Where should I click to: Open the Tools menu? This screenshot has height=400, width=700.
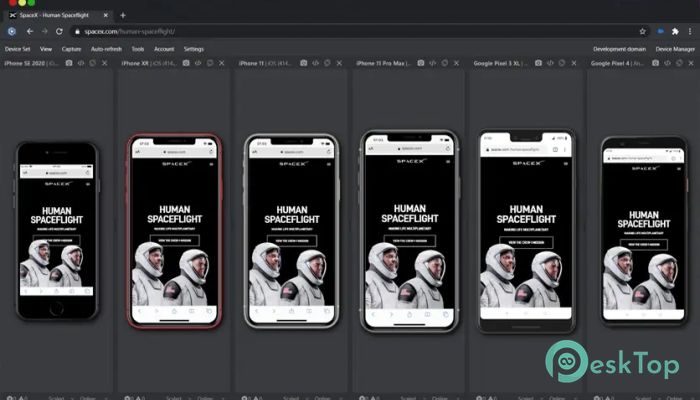point(138,49)
